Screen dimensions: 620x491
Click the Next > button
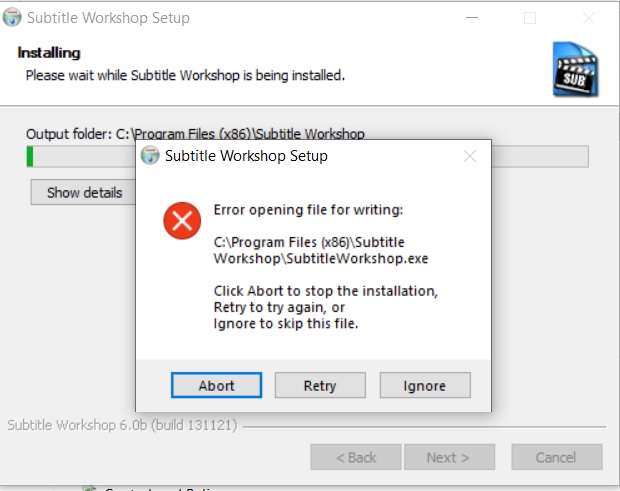click(449, 457)
